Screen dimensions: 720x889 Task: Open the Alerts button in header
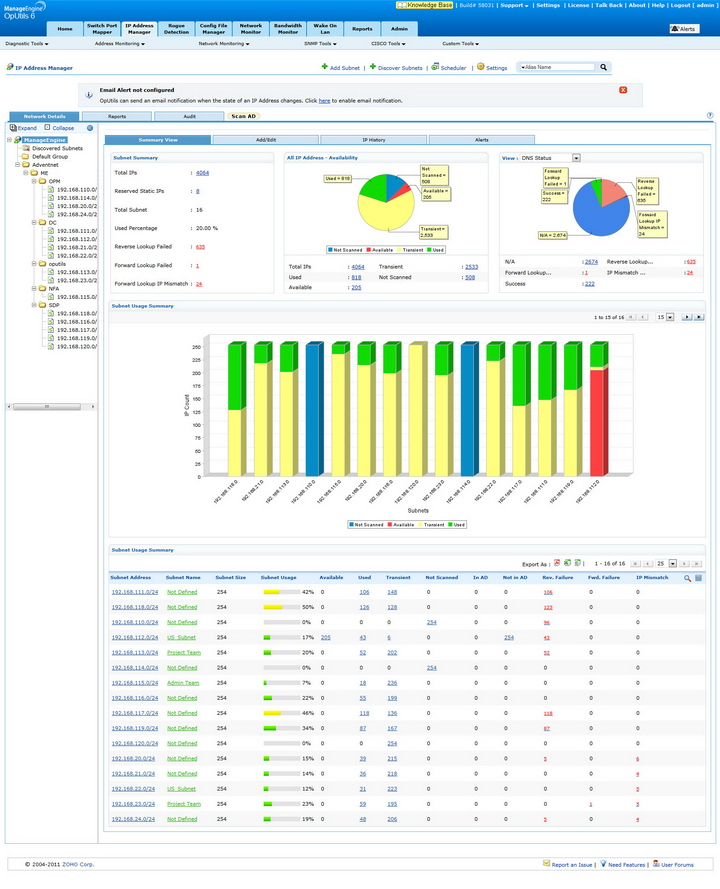click(x=684, y=29)
